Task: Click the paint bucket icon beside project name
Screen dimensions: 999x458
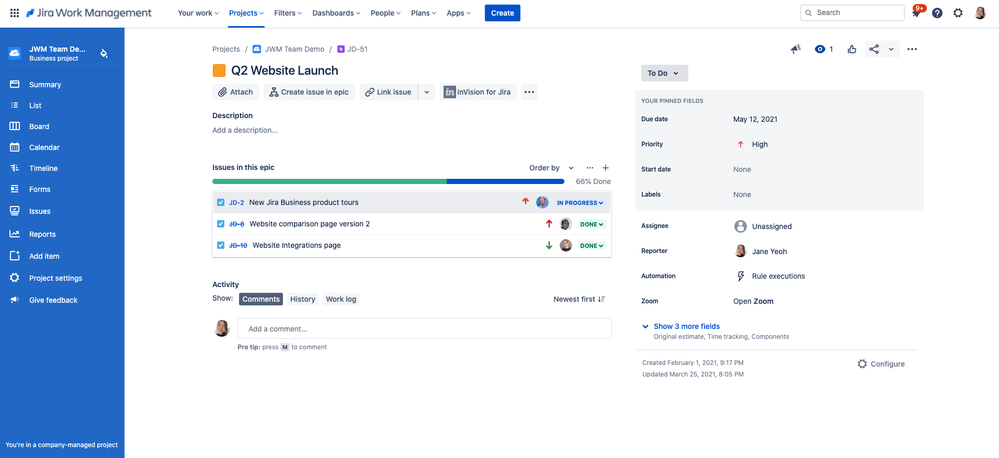Action: pyautogui.click(x=104, y=54)
